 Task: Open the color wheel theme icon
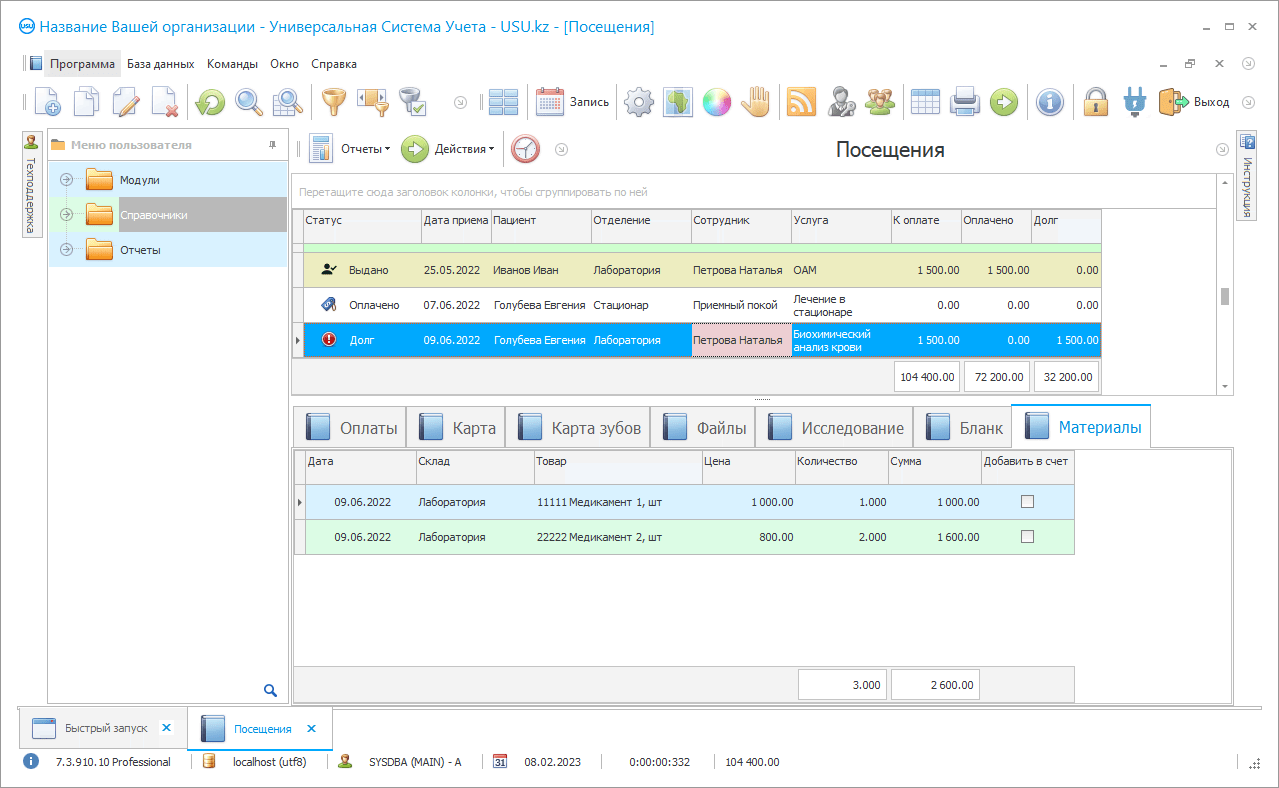[716, 102]
